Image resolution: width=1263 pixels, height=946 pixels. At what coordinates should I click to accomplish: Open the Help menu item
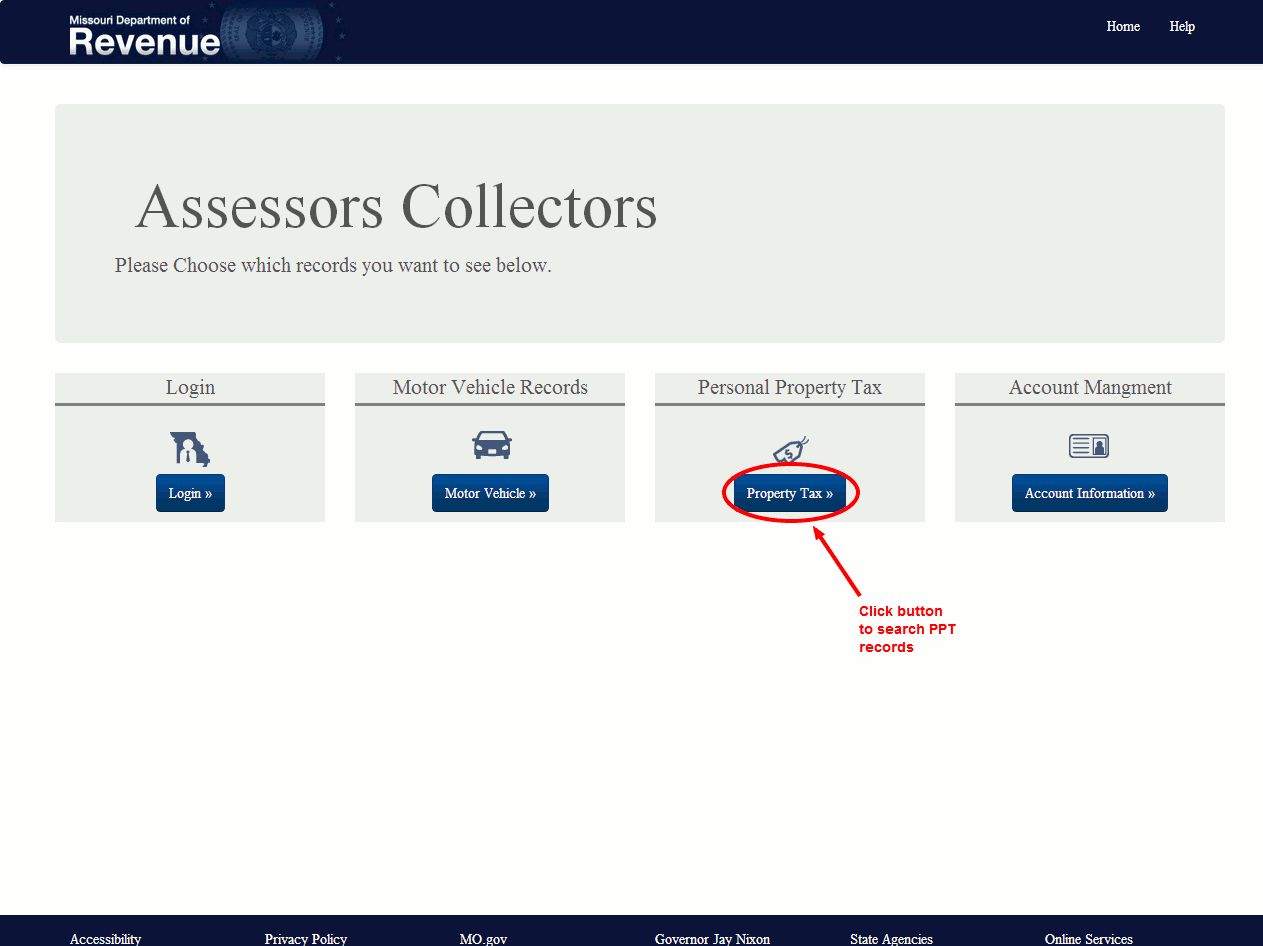coord(1181,27)
